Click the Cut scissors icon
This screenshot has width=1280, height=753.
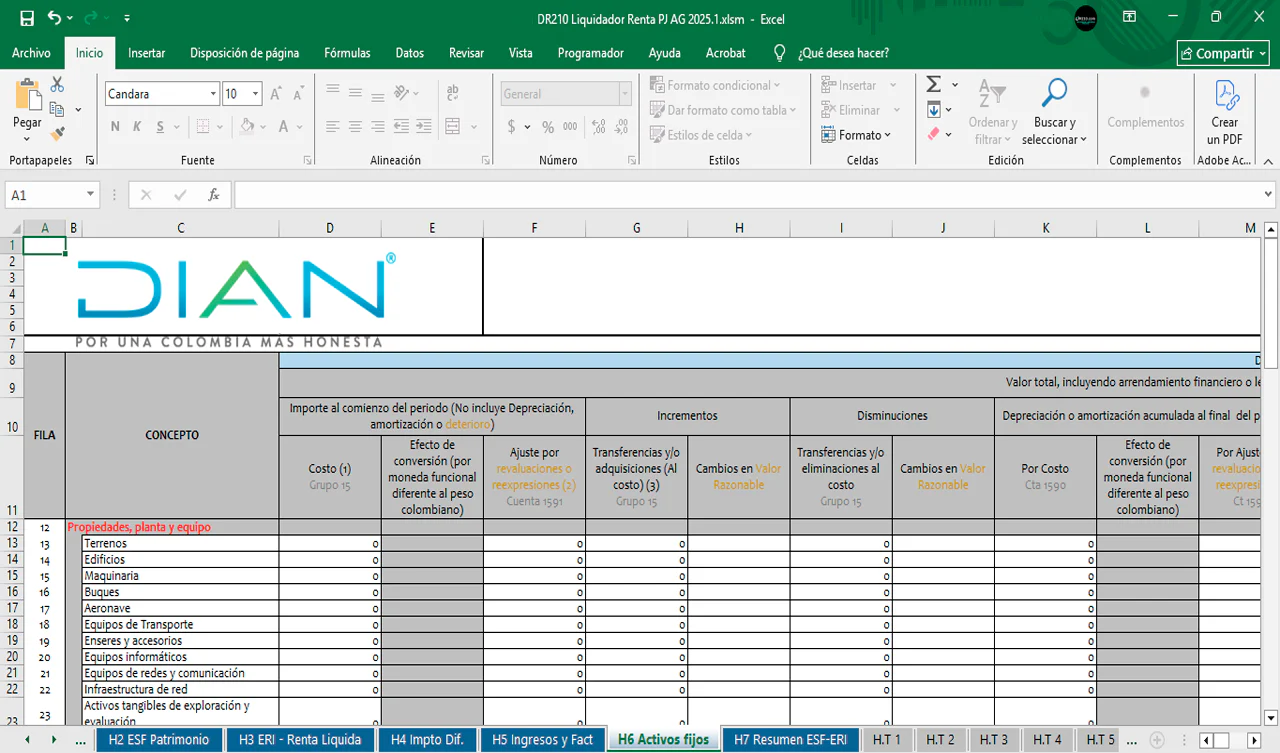point(57,85)
